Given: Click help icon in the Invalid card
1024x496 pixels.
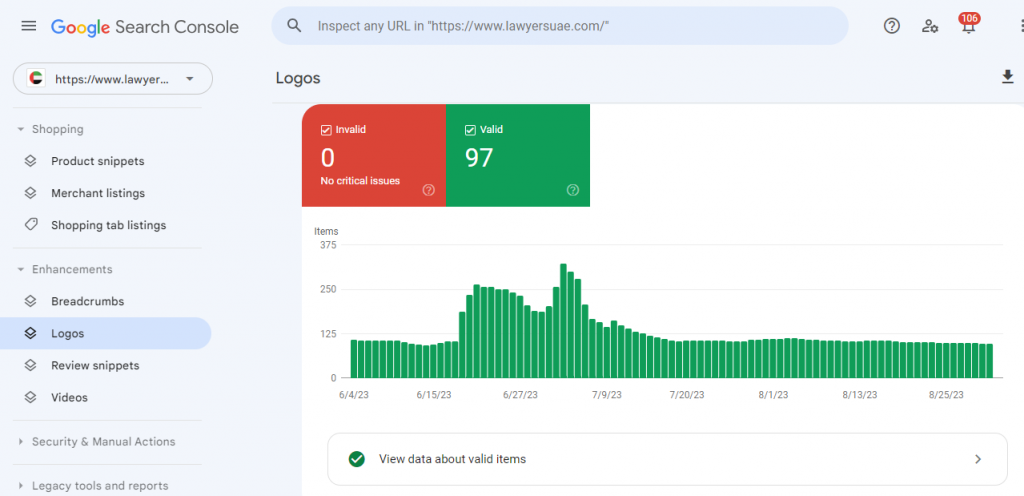Looking at the screenshot, I should (x=428, y=190).
